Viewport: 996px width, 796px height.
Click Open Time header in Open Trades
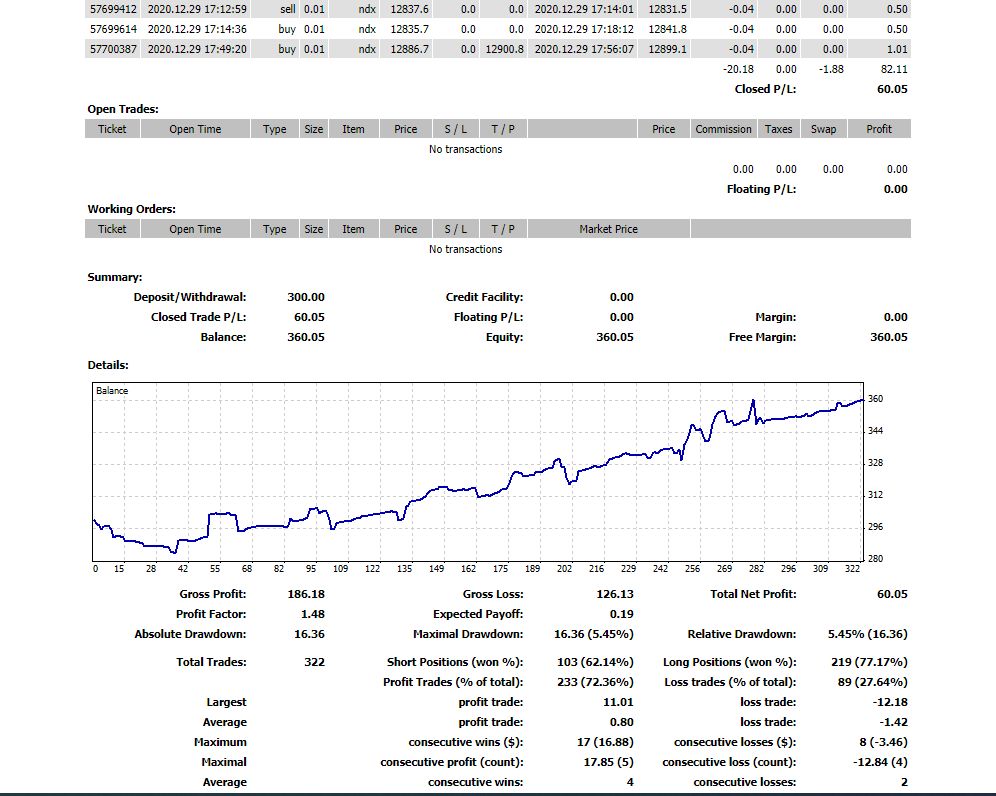click(x=195, y=129)
